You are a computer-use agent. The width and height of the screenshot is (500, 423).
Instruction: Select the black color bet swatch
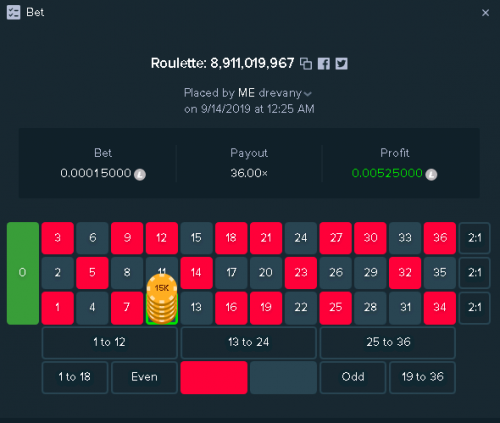pyautogui.click(x=283, y=377)
